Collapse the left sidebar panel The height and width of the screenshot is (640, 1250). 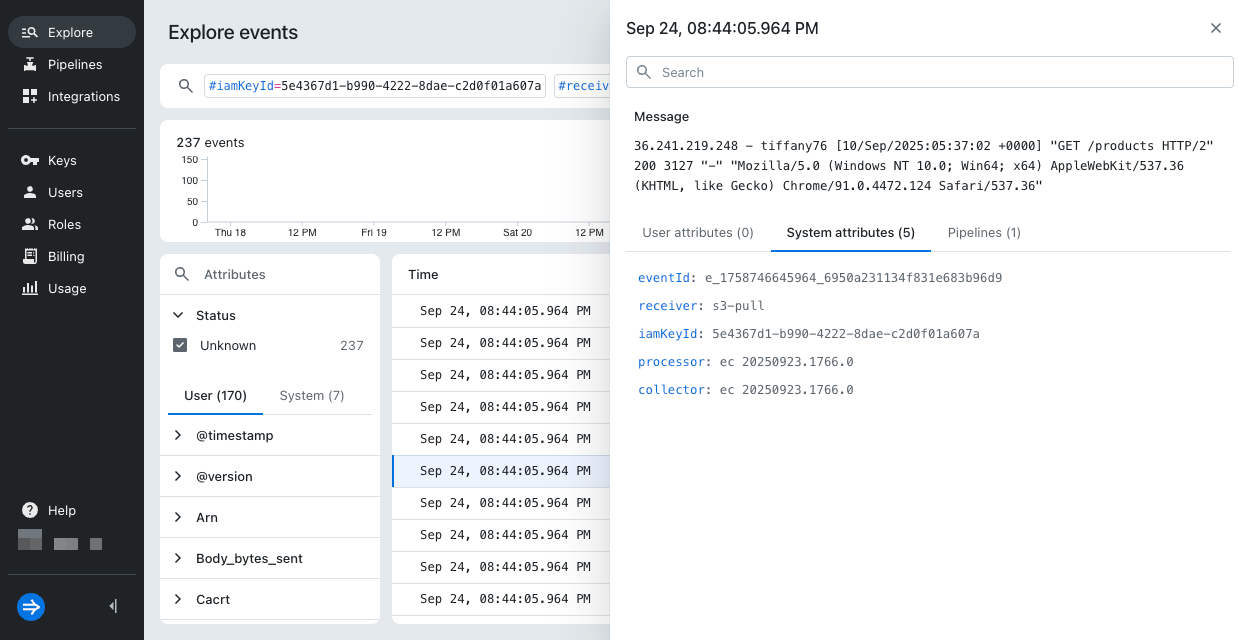pos(113,606)
